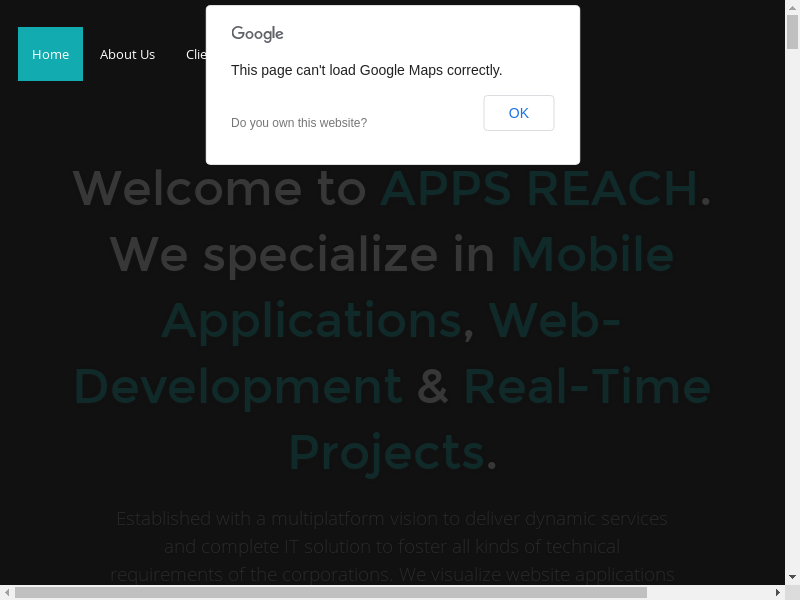Click the horizontal scrollbar thumb

pyautogui.click(x=330, y=592)
